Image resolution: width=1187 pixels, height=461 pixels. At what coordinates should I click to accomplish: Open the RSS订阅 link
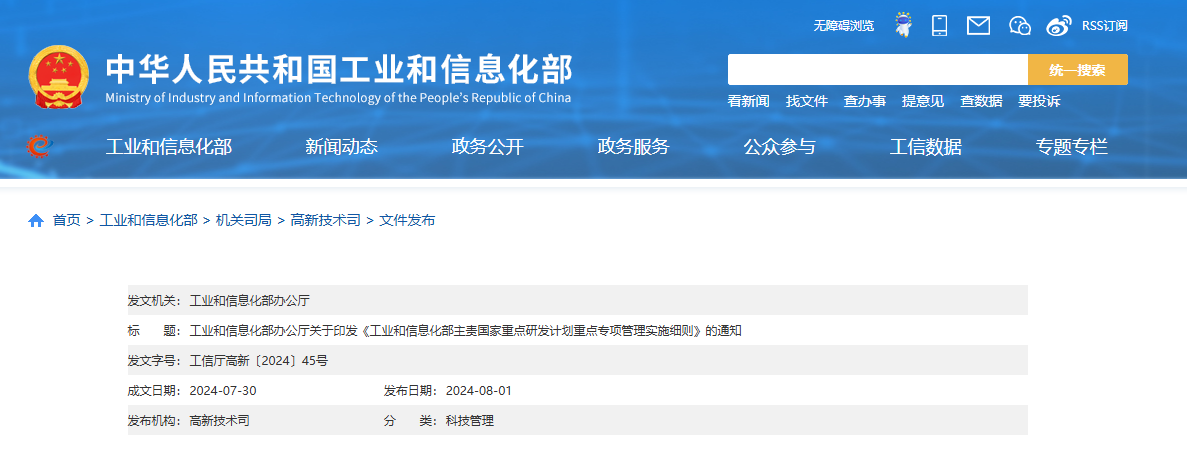(x=1104, y=26)
